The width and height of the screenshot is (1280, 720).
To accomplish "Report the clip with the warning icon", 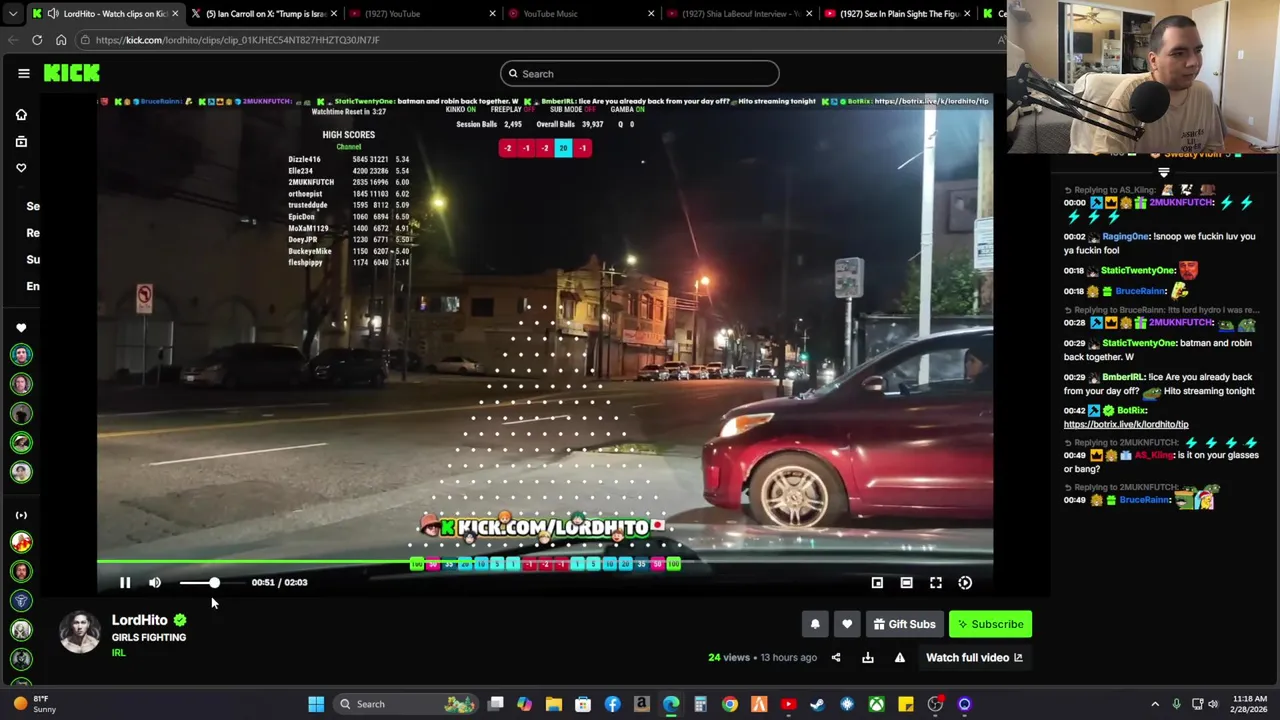I will coord(900,657).
